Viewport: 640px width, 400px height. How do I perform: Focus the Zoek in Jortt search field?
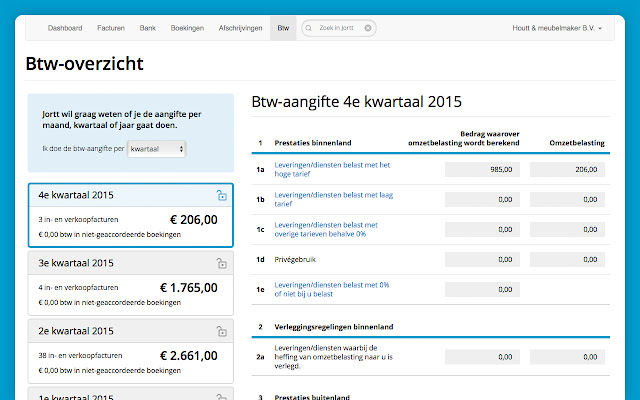click(x=337, y=28)
